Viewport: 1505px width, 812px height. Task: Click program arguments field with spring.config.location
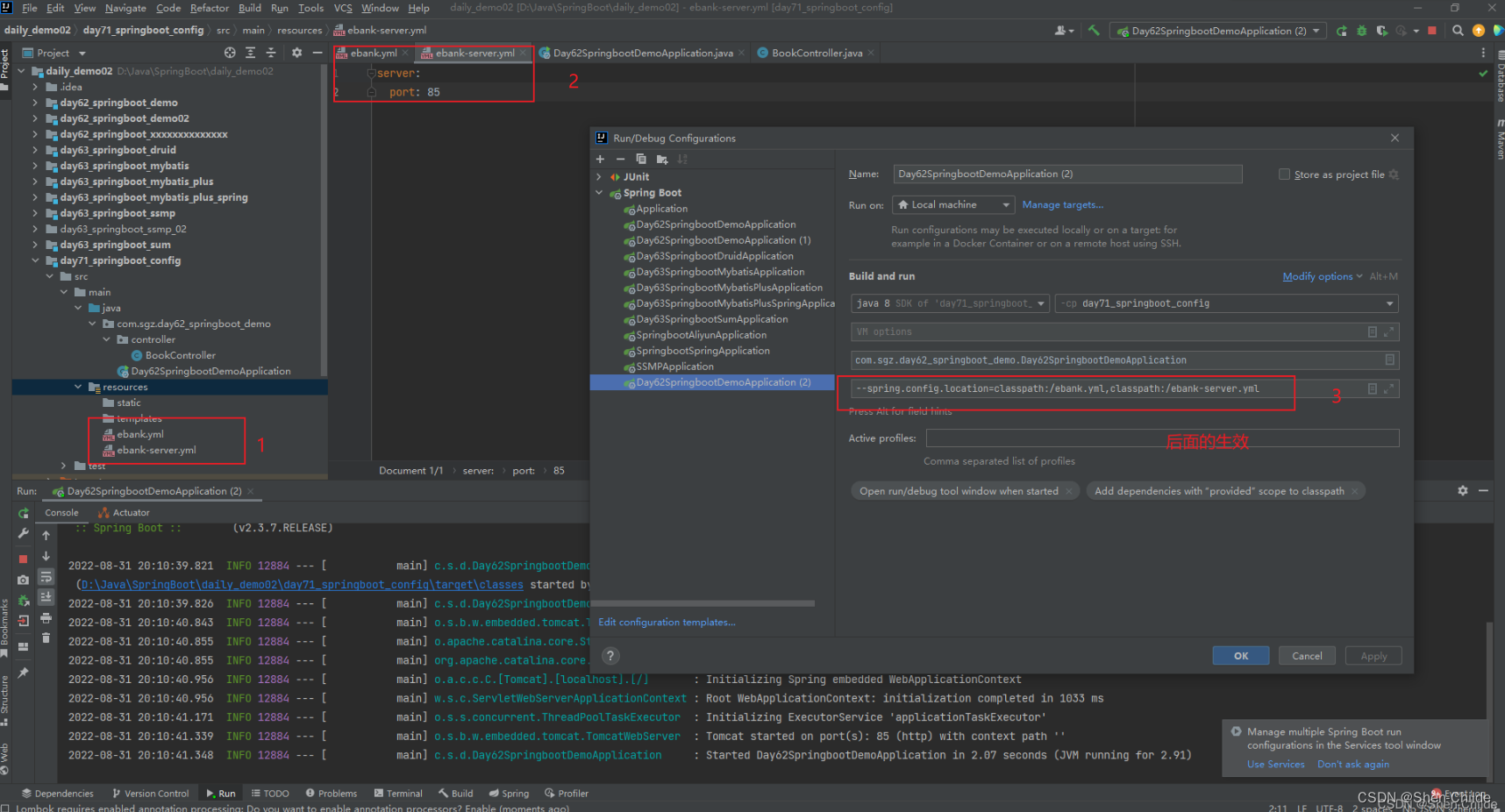click(x=1124, y=388)
